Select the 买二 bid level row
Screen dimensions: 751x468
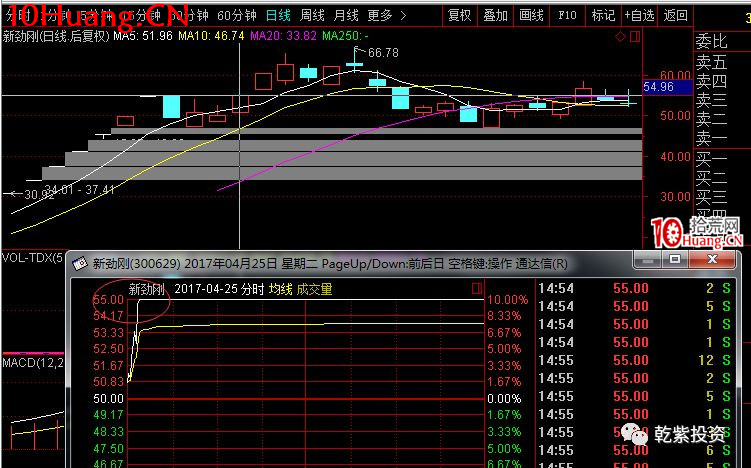click(x=711, y=178)
